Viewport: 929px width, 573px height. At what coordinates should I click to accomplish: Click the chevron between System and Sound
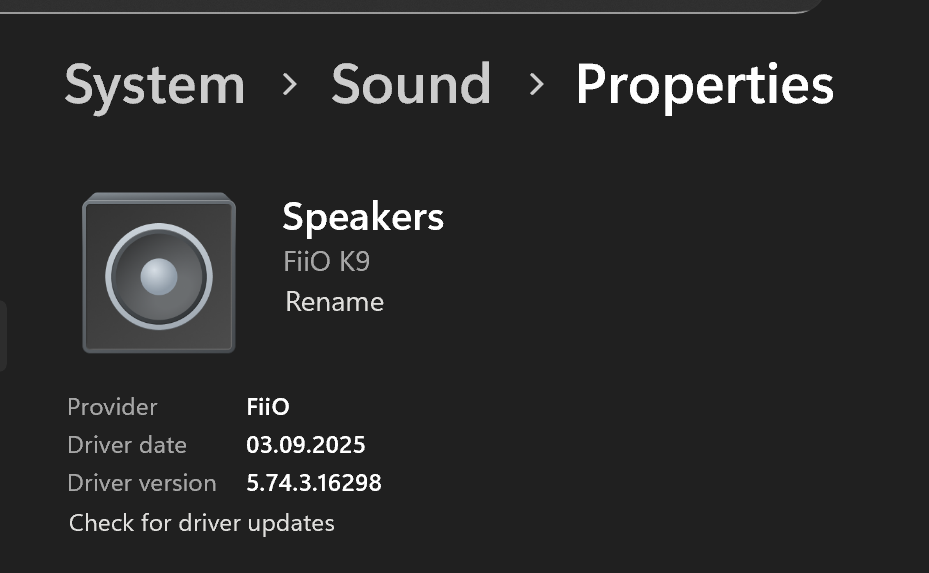click(289, 84)
